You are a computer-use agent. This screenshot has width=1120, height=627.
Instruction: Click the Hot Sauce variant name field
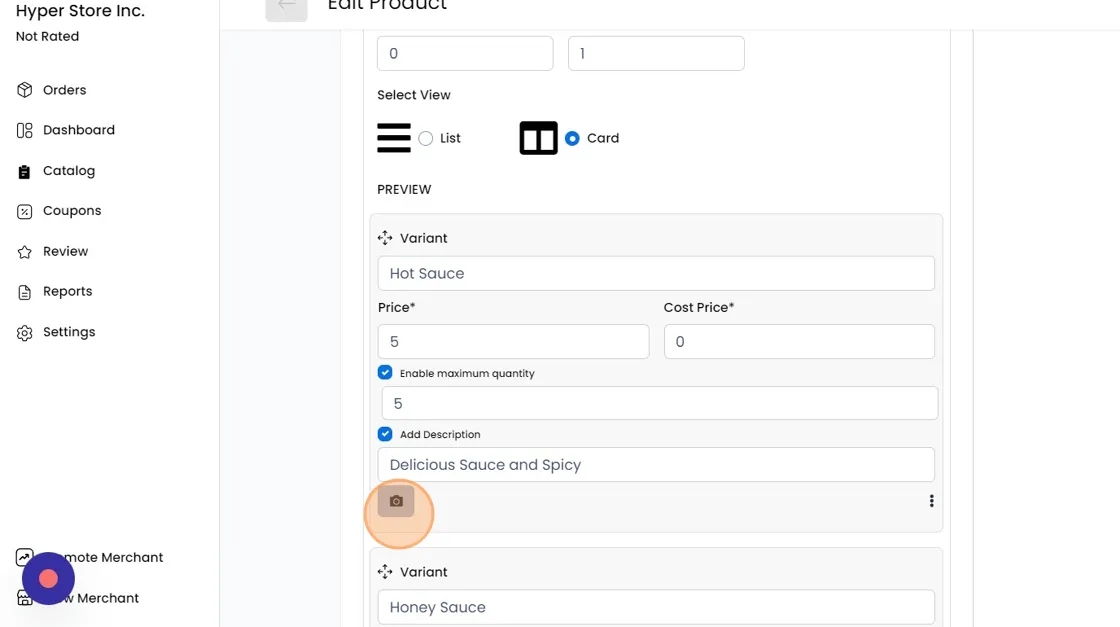coord(656,273)
